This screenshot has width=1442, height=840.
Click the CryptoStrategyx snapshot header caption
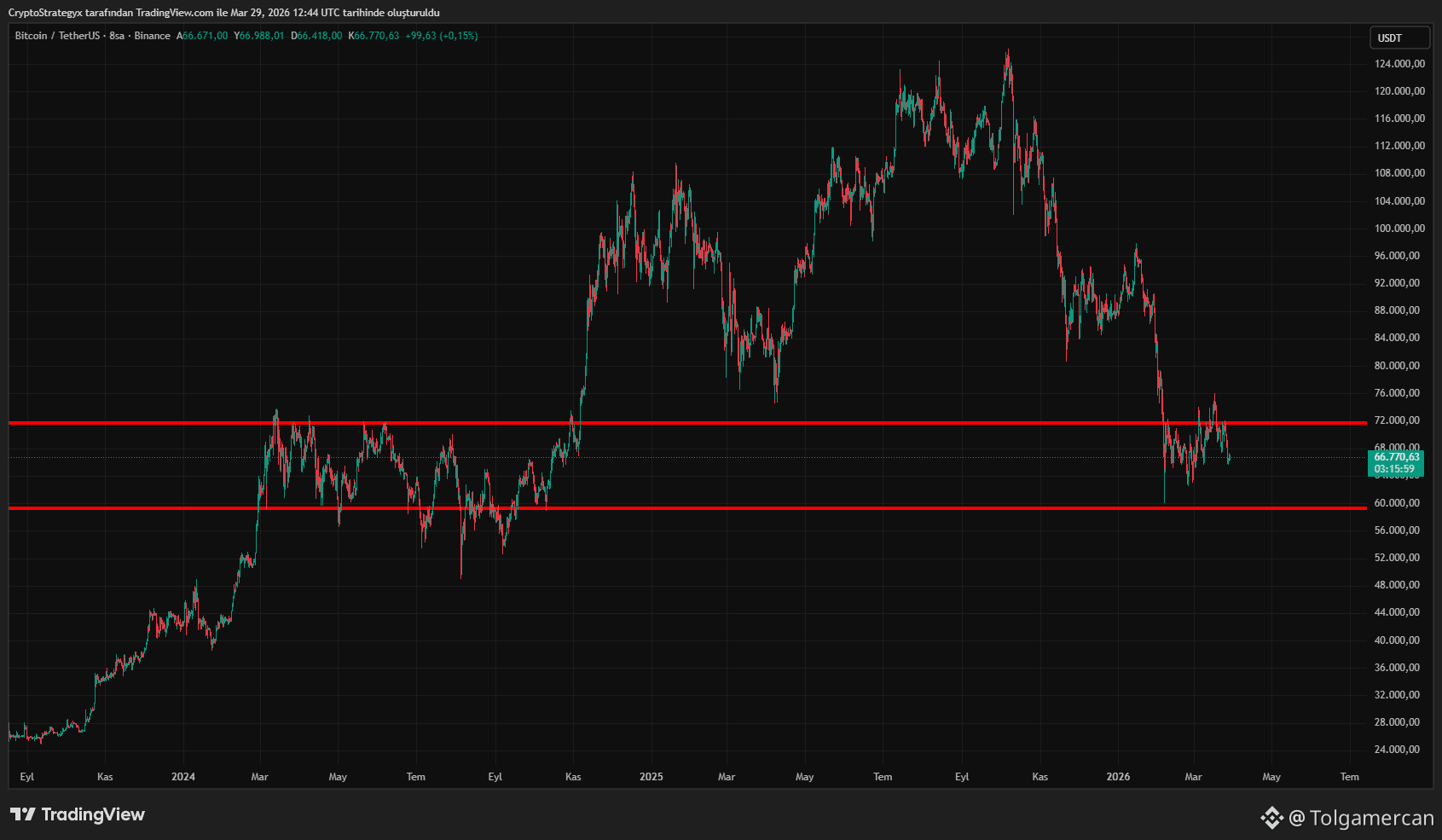pyautogui.click(x=224, y=13)
